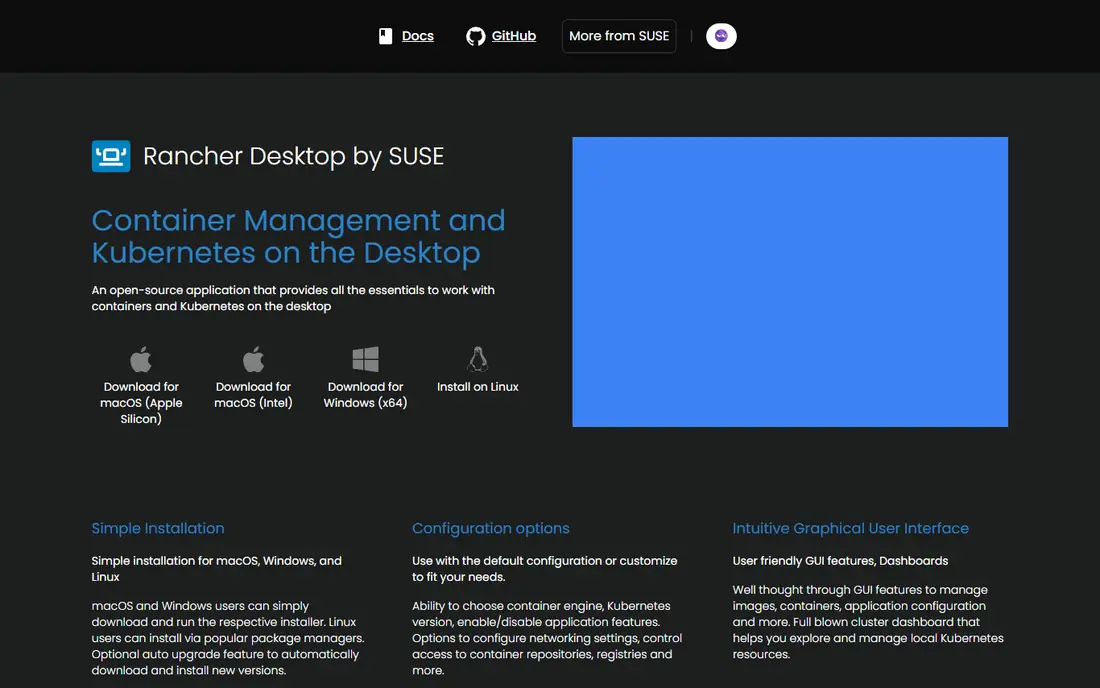Click Intuitive Graphical User Interface heading

850,528
